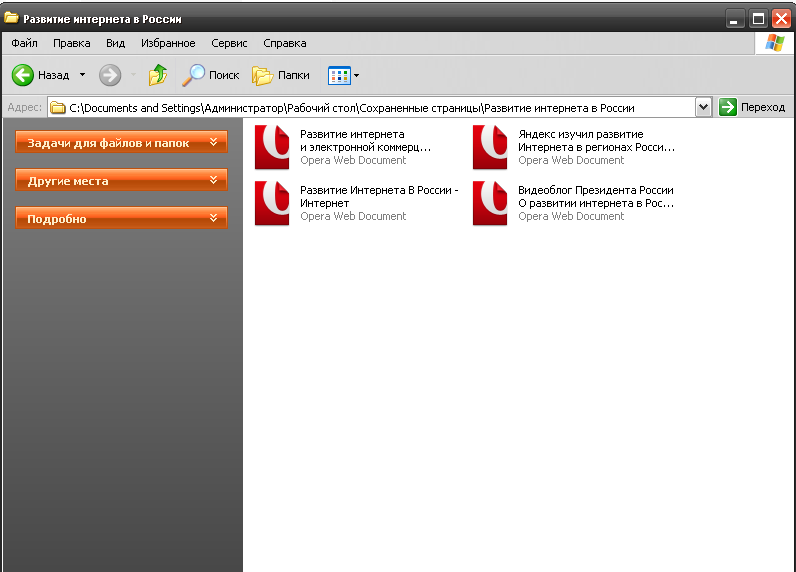Expand the address bar dropdown
Image resolution: width=796 pixels, height=572 pixels.
click(x=703, y=107)
